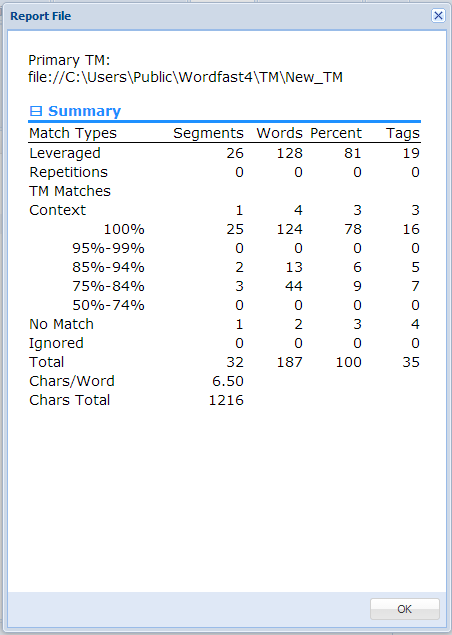
Task: Click the Summary heading link
Action: [84, 111]
